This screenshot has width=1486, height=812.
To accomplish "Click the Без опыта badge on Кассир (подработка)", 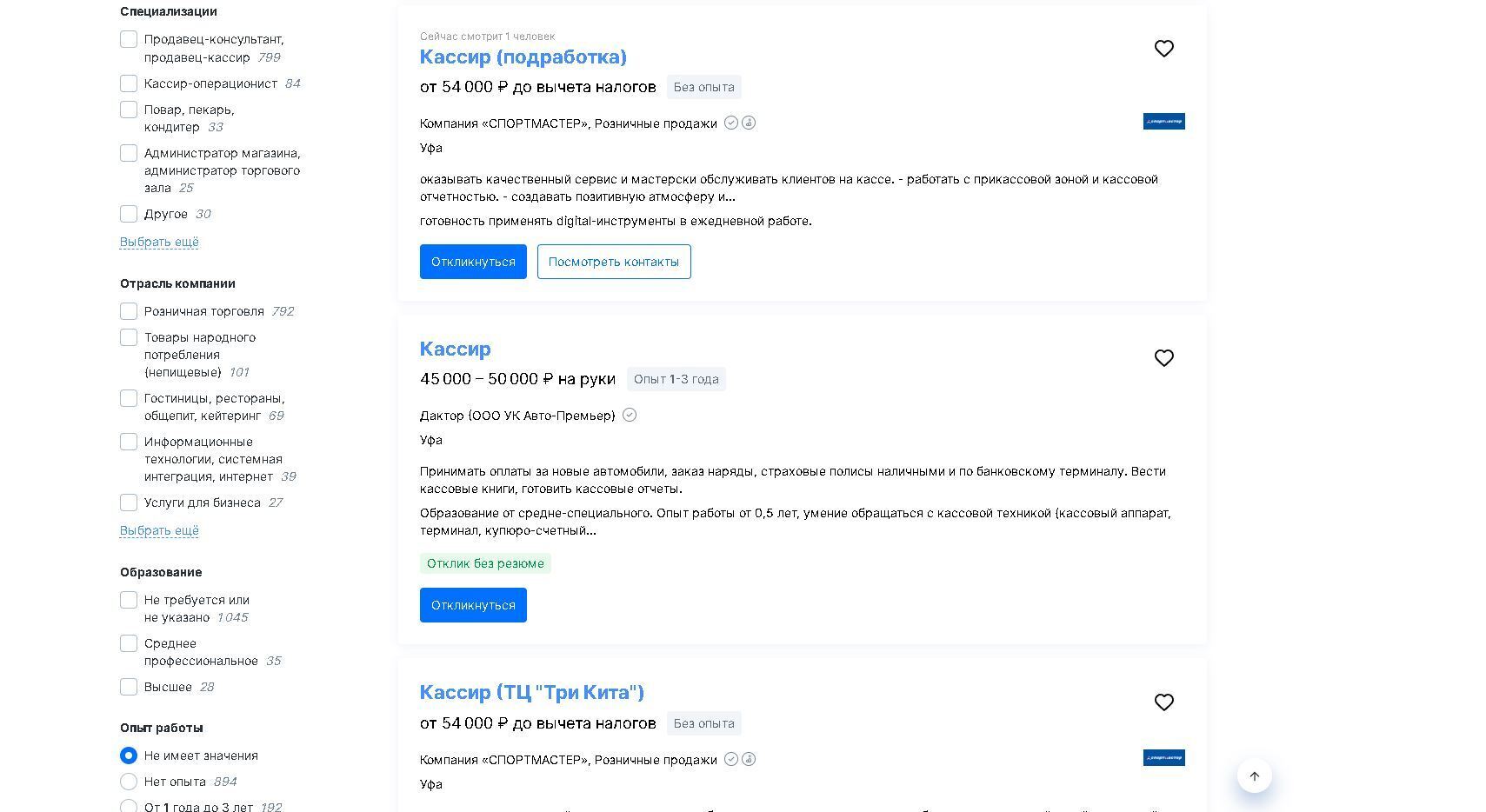I will pyautogui.click(x=703, y=87).
